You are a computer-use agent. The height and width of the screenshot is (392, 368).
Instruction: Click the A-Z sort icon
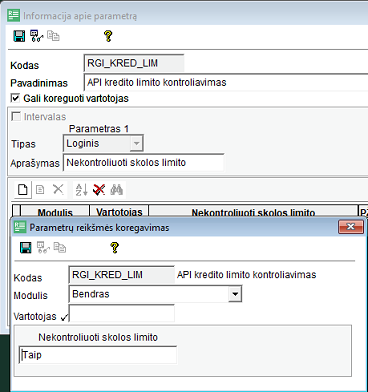pos(81,190)
